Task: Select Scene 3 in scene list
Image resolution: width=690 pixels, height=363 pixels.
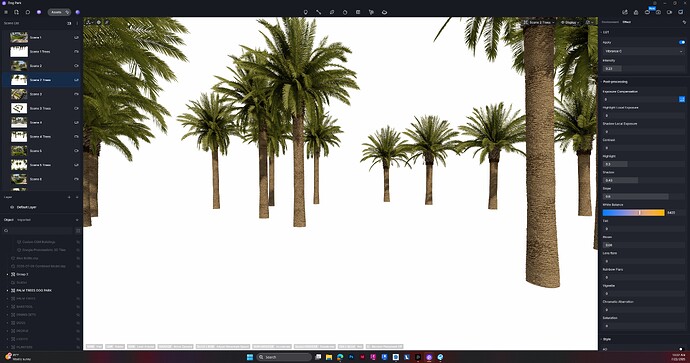Action: pyautogui.click(x=36, y=94)
